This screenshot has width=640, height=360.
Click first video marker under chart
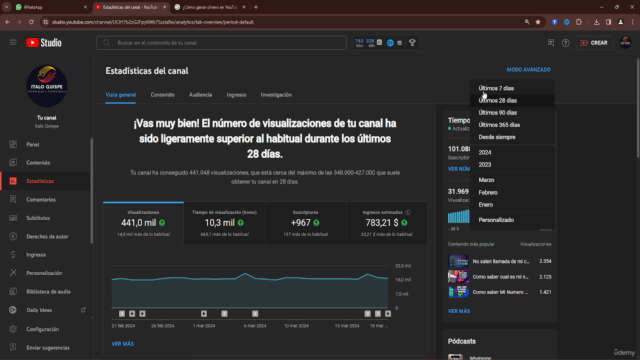[x=122, y=313]
